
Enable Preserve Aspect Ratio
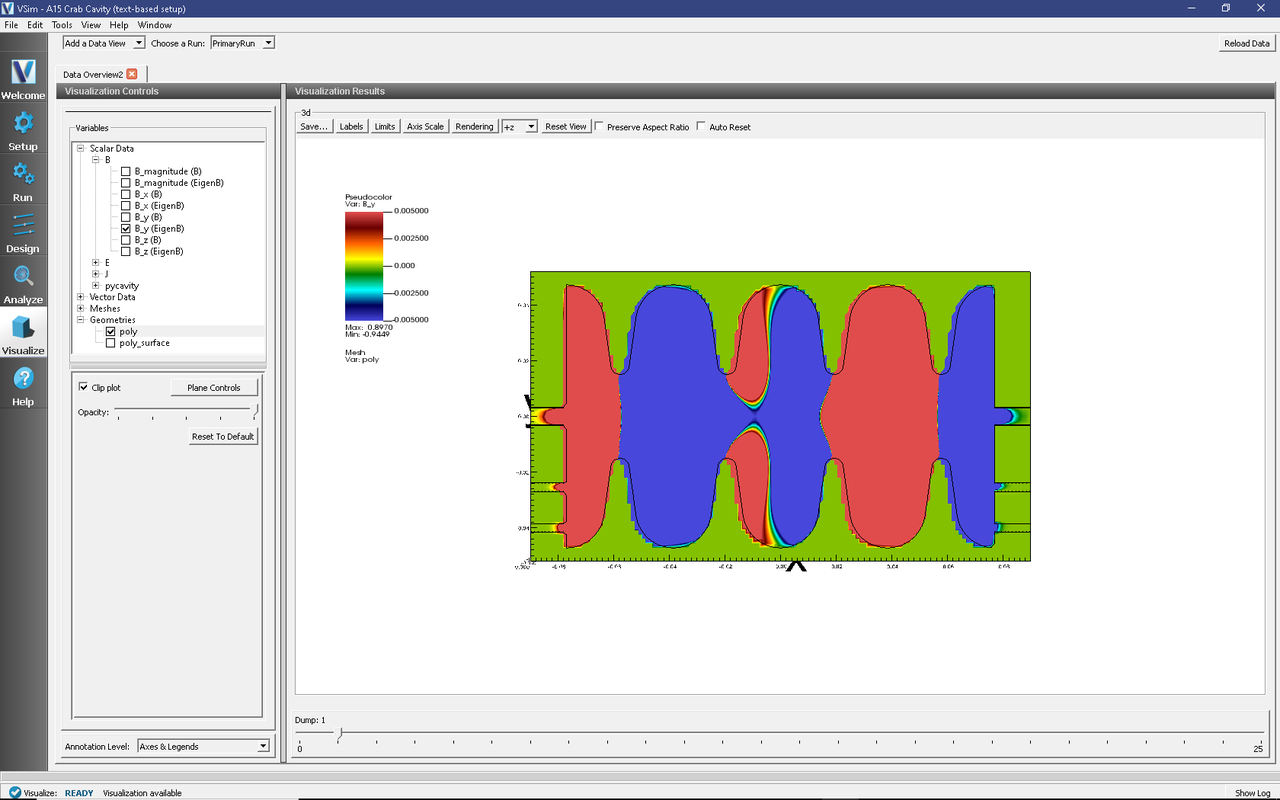click(598, 126)
